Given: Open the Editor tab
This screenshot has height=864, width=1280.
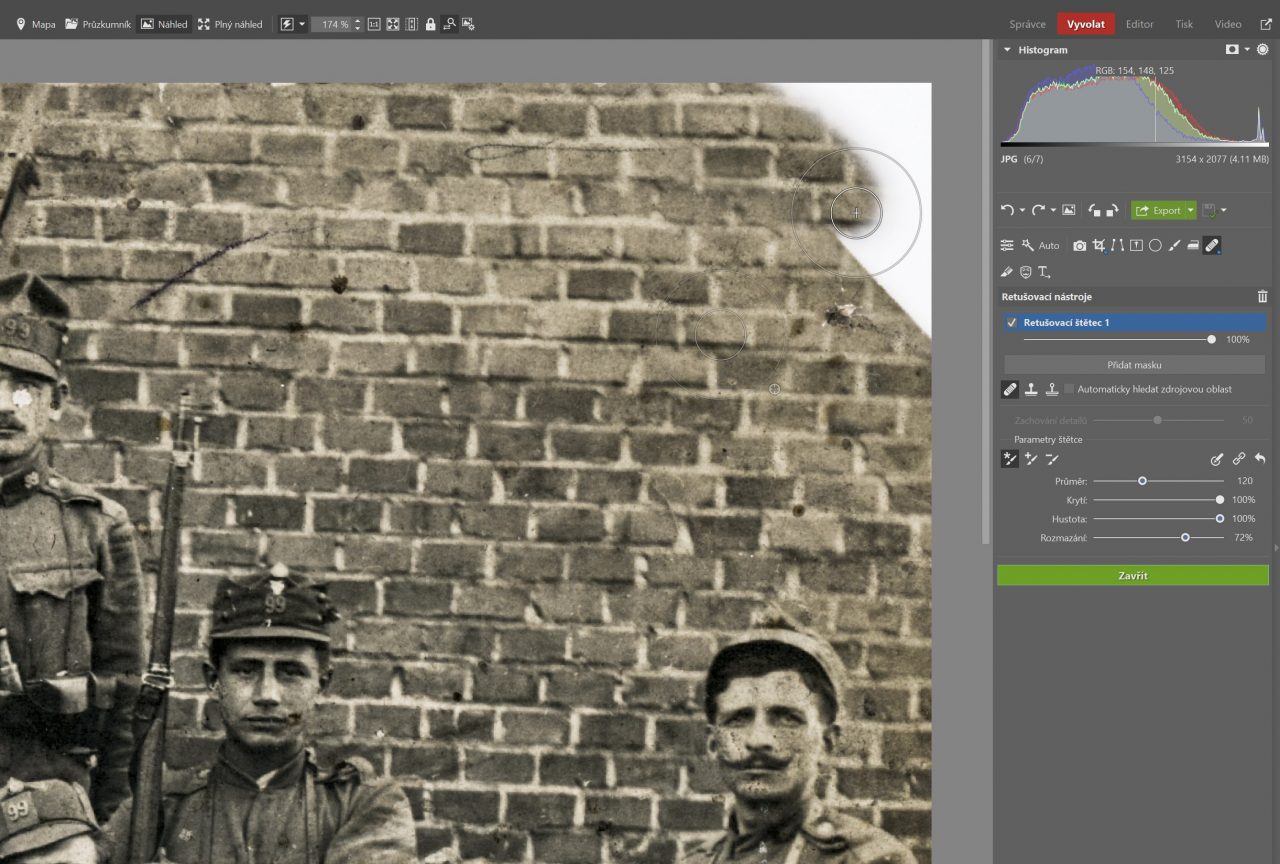Looking at the screenshot, I should (x=1139, y=24).
